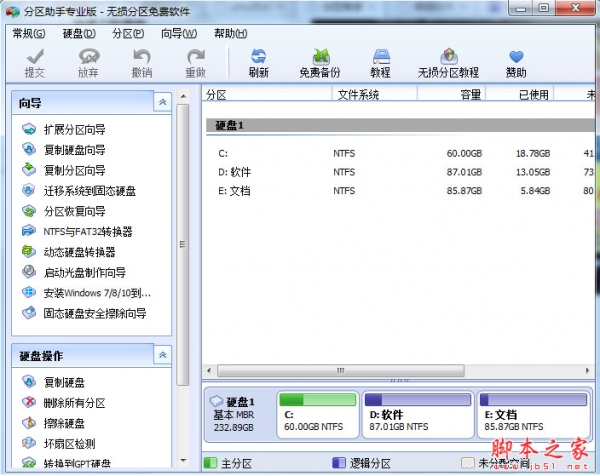Screen dimensions: 600x476
Task: Select 转换到GPT硬盘 operation
Action: [x=66, y=463]
